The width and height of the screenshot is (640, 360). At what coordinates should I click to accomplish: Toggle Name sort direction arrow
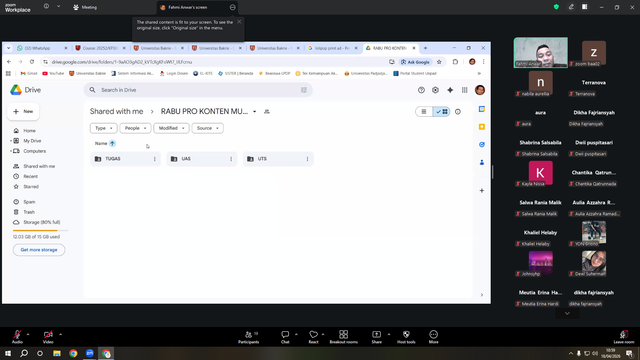(x=112, y=143)
